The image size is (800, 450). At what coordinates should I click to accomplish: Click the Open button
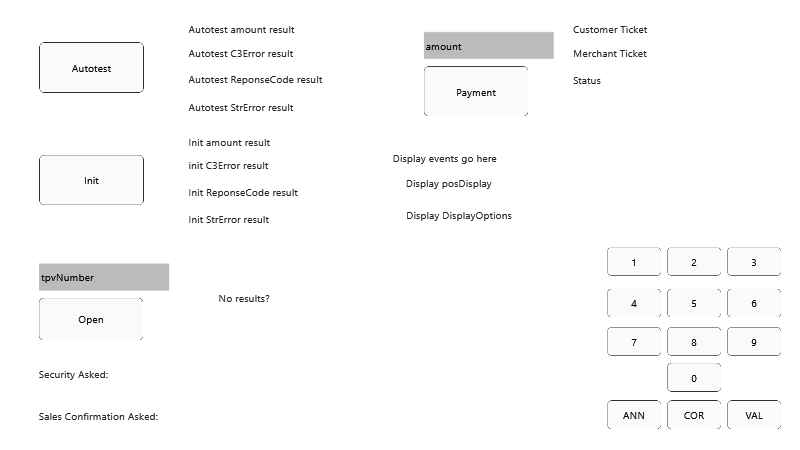click(91, 319)
